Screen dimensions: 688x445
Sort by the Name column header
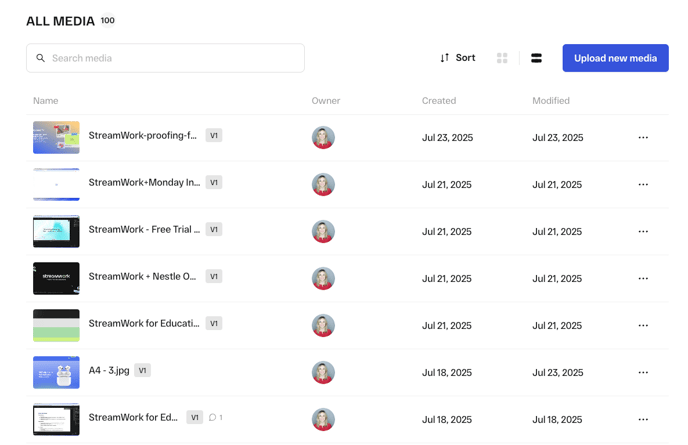click(46, 101)
